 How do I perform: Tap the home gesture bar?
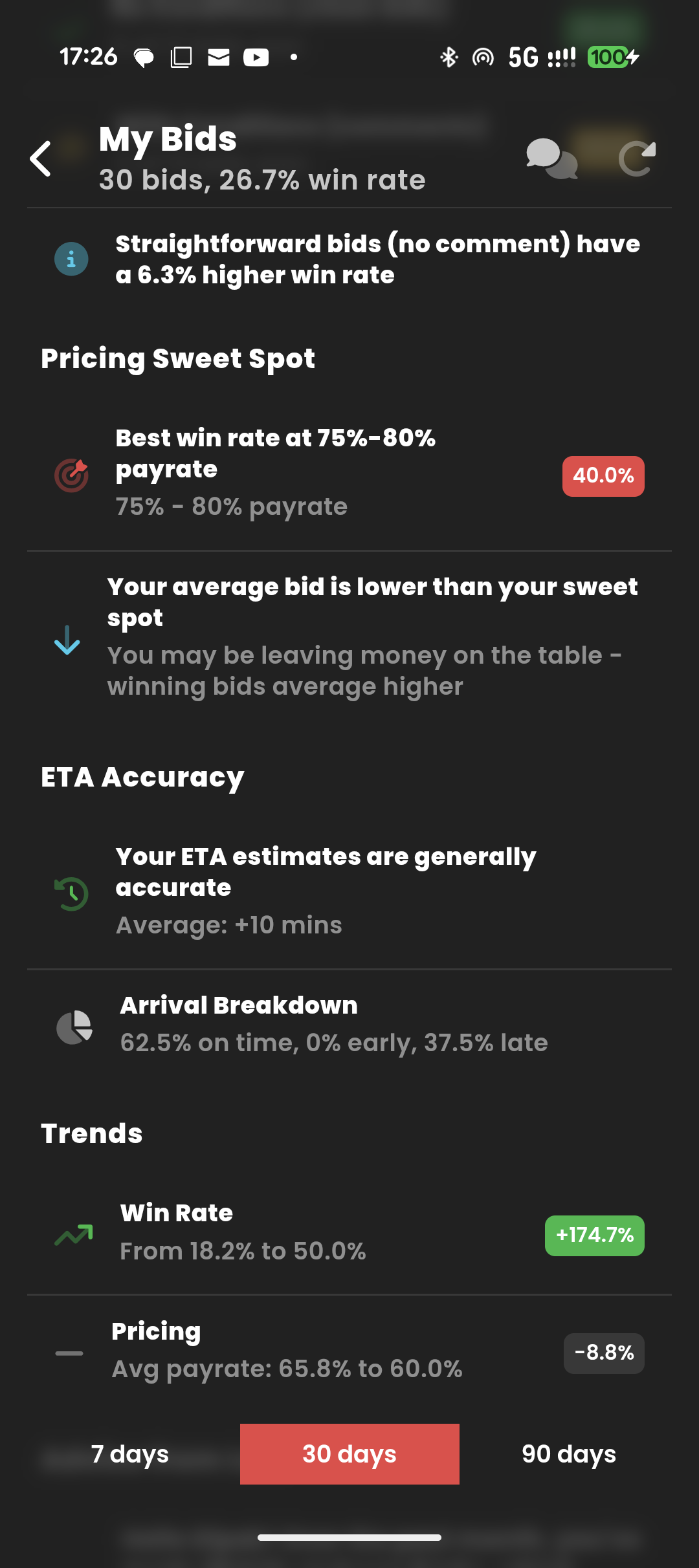[x=349, y=1538]
